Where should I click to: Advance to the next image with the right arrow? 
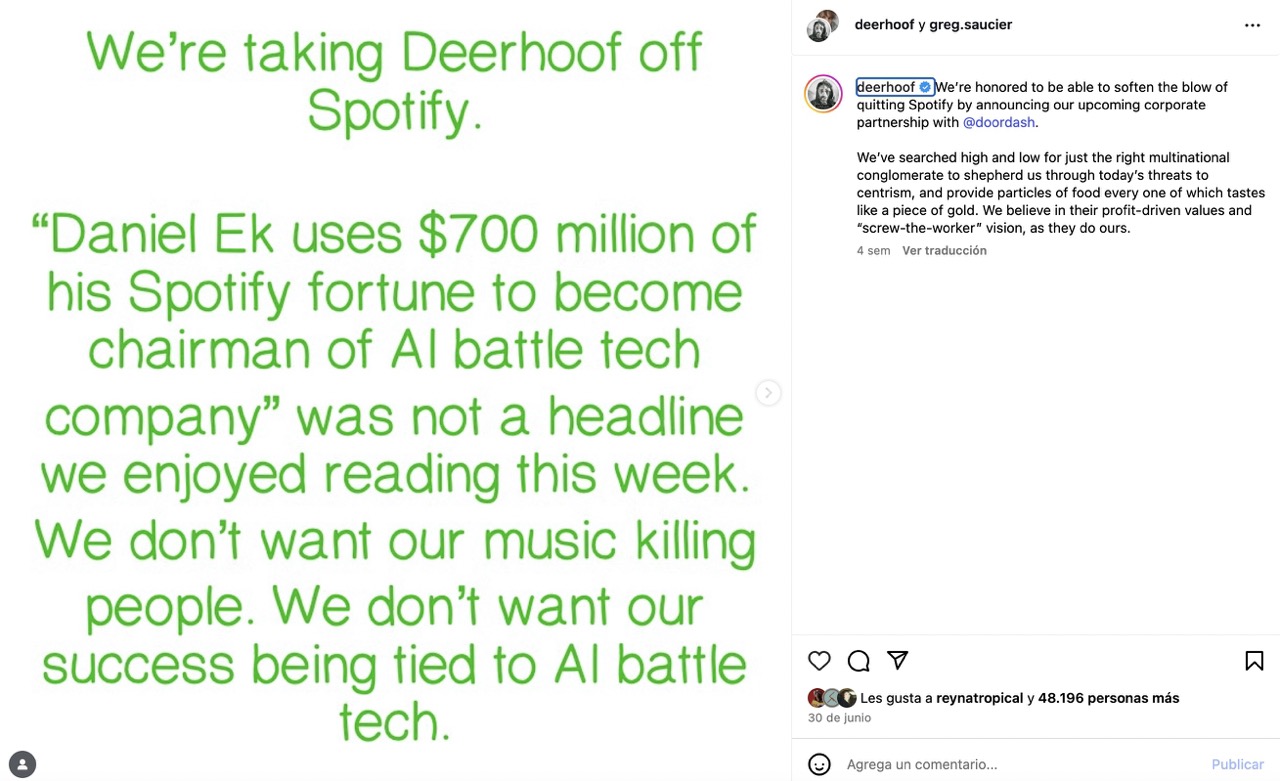(x=768, y=393)
